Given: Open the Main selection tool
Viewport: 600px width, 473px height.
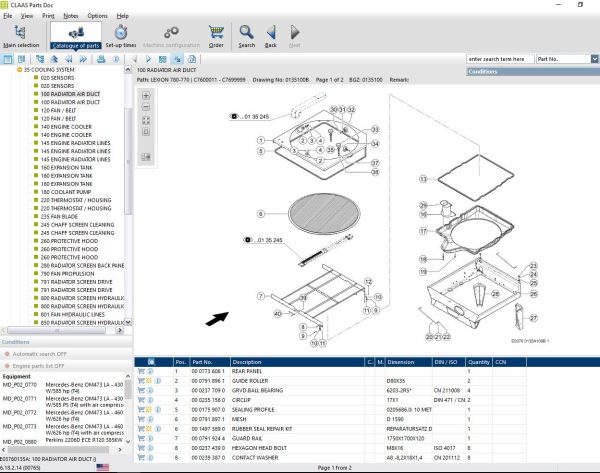Looking at the screenshot, I should (21, 36).
